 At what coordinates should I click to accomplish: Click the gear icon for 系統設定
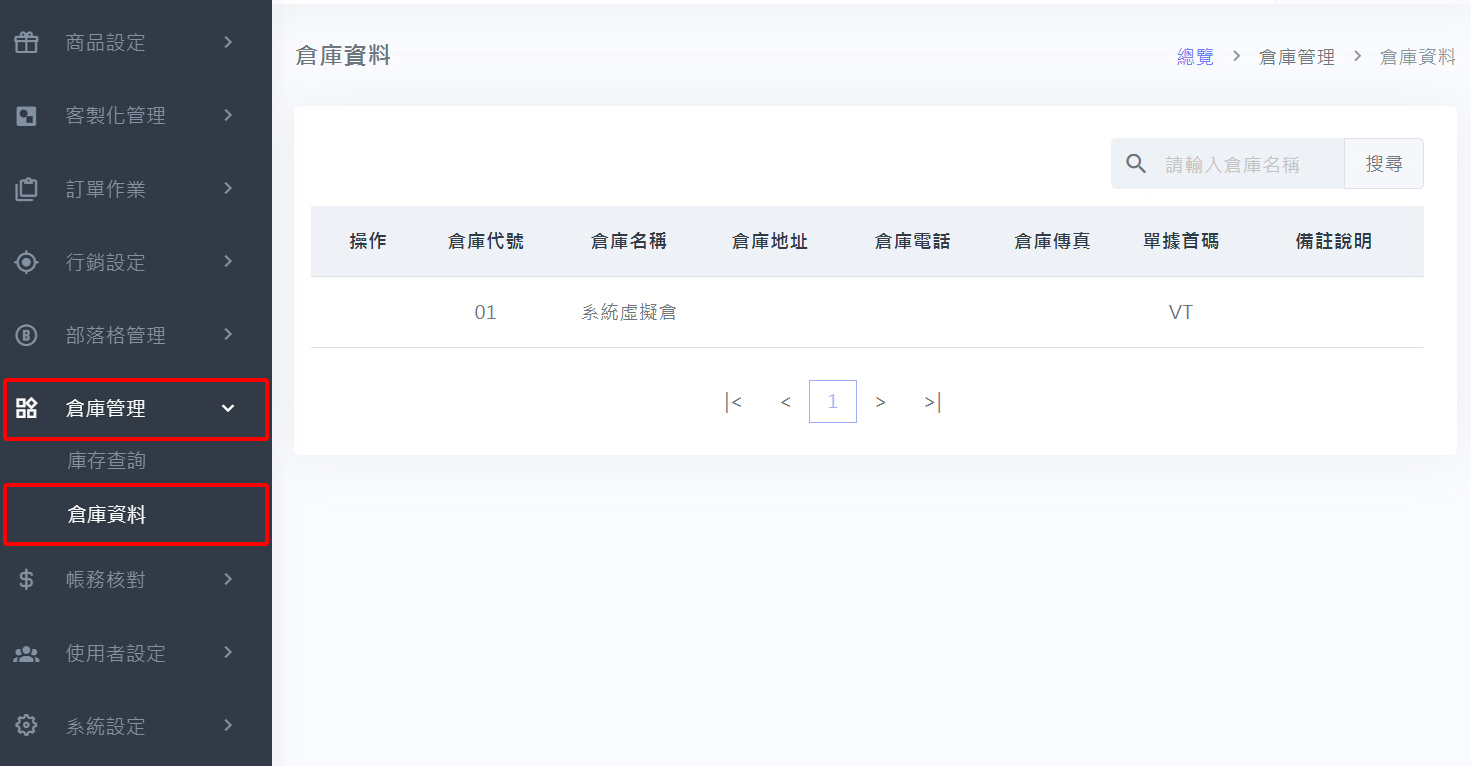(x=27, y=726)
